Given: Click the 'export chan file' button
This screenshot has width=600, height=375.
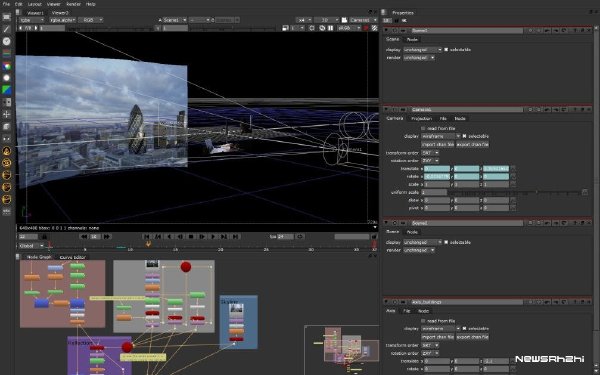Looking at the screenshot, I should click(x=473, y=145).
